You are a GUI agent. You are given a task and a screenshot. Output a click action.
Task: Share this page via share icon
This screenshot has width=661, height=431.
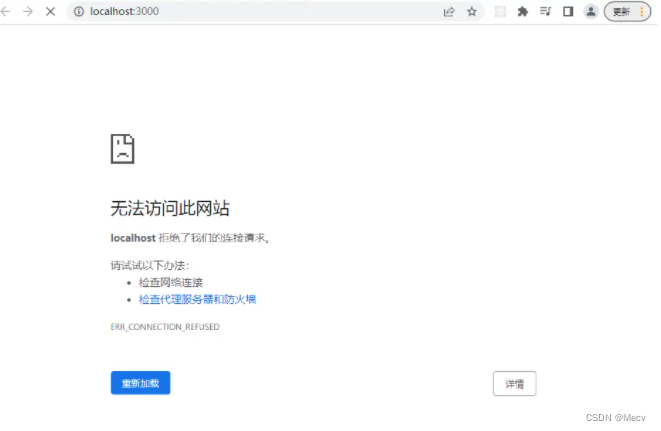click(449, 11)
